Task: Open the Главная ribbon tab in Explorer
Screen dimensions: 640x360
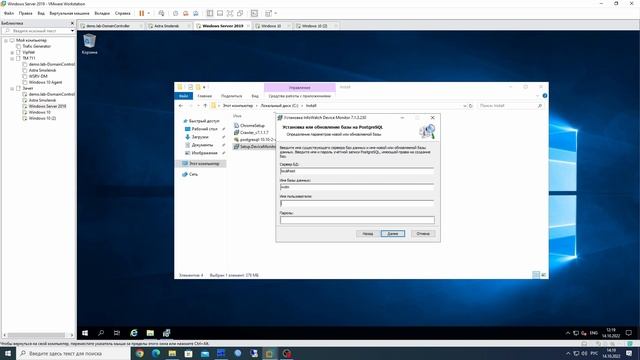Action: (204, 96)
